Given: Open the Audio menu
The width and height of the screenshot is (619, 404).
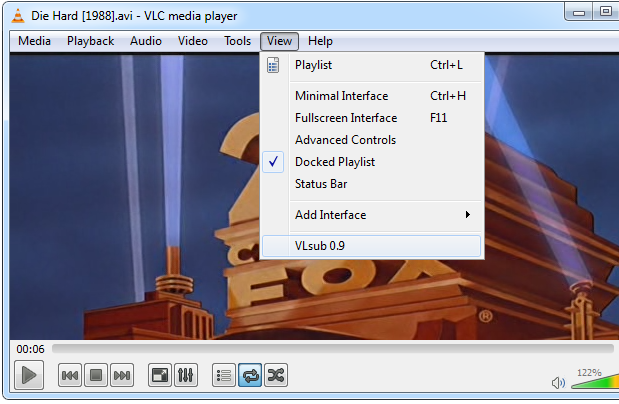Looking at the screenshot, I should (x=146, y=41).
